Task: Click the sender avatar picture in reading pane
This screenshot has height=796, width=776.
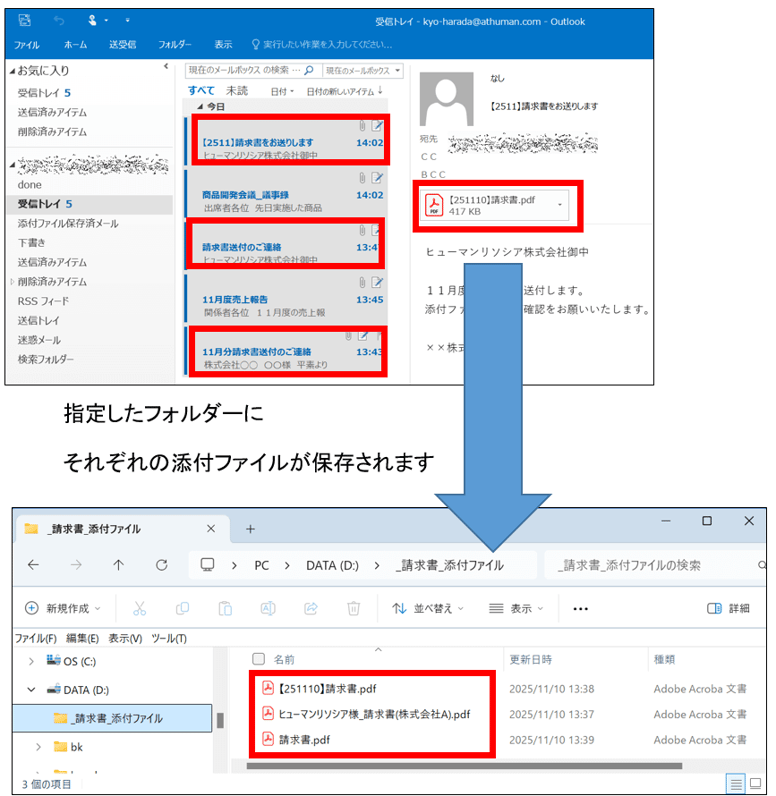Action: 447,98
